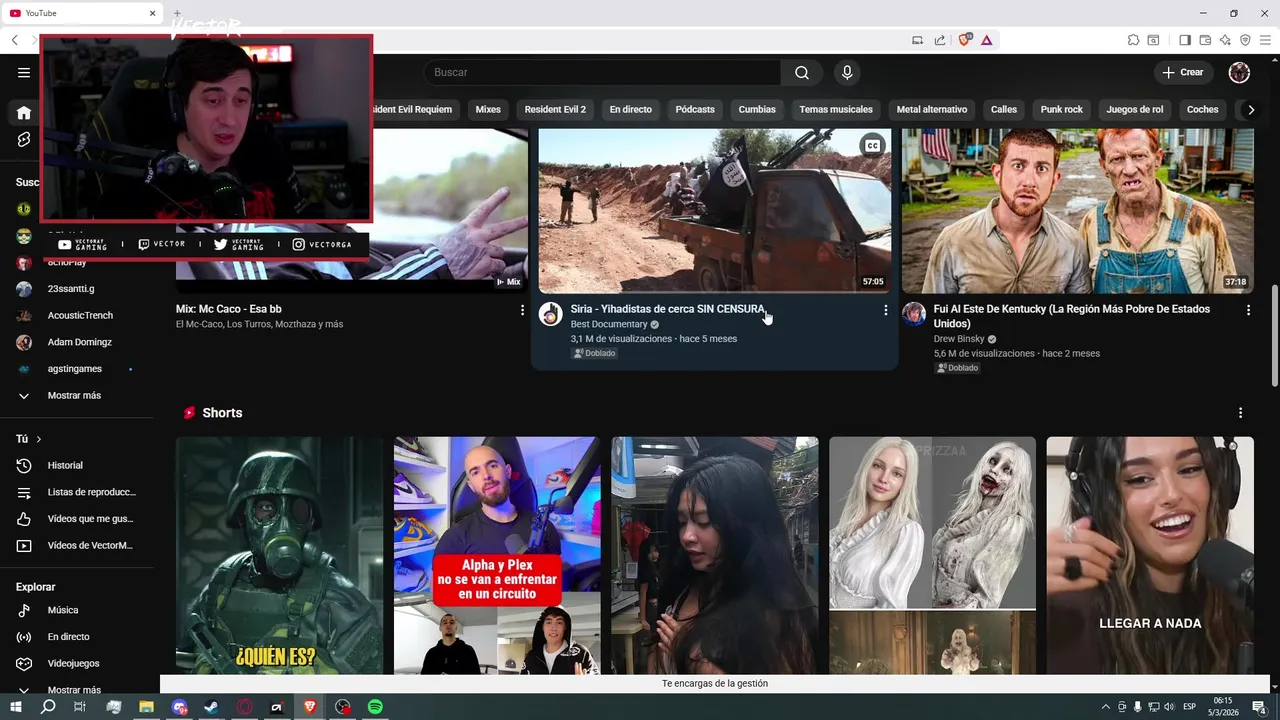Screen dimensions: 1280x720
Task: Open Brave Shields lion icon in address bar
Action: [x=965, y=40]
